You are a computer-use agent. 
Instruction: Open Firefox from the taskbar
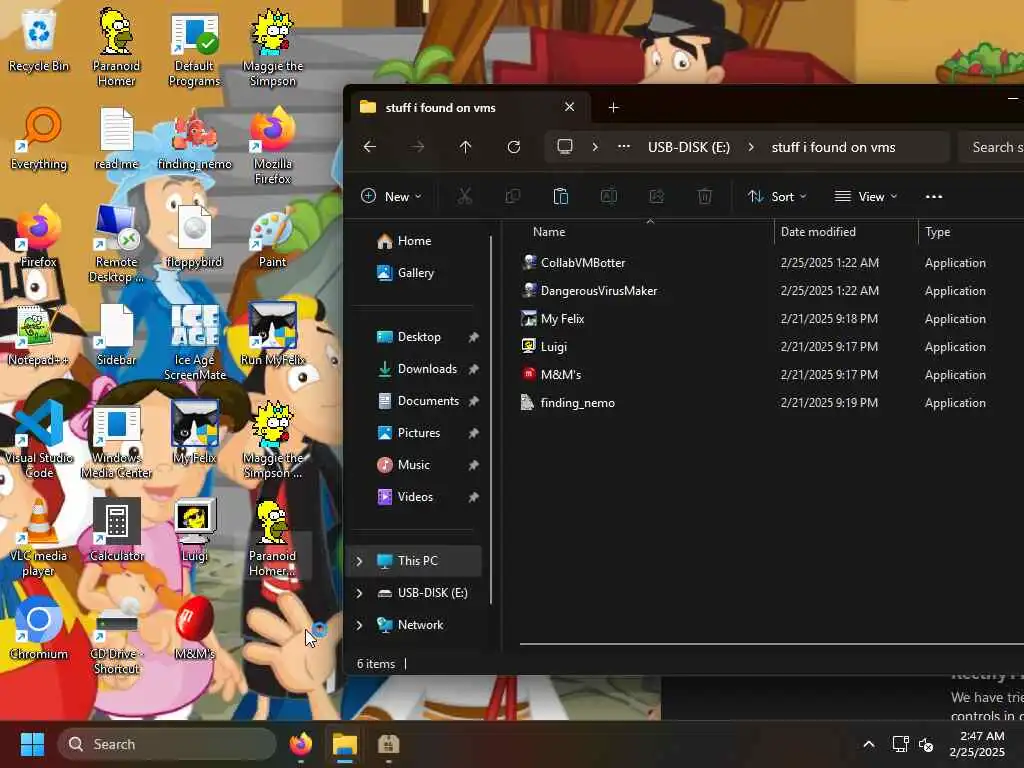300,744
